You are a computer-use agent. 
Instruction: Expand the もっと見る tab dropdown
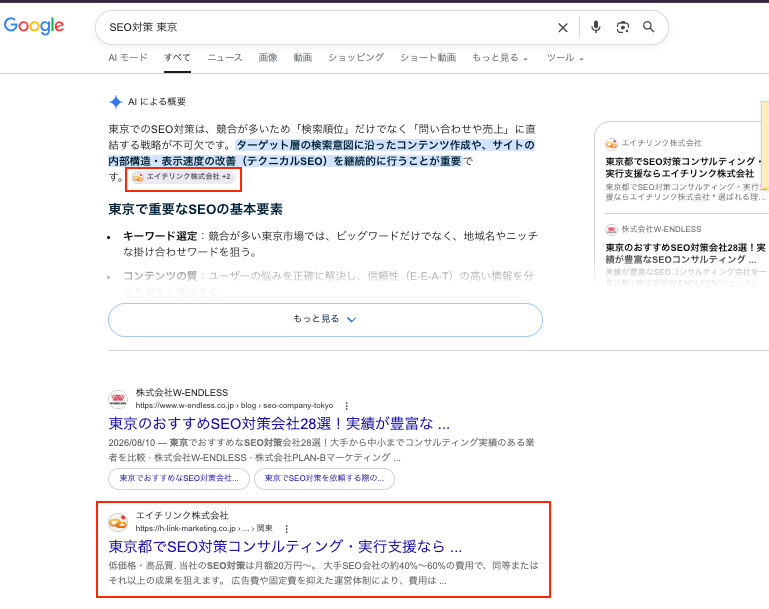500,58
